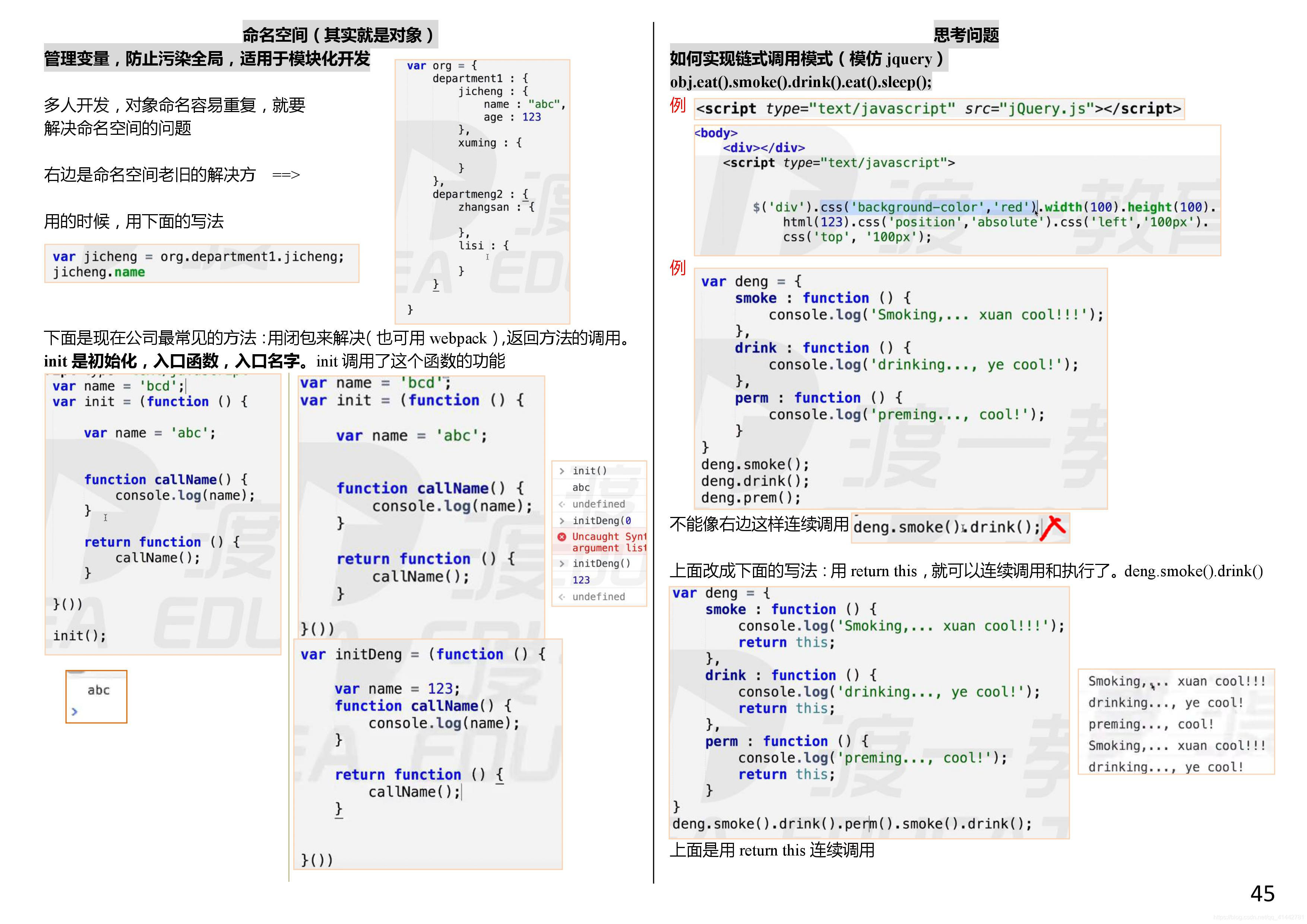Click code var initDeng = (function () {
The image size is (1307, 924).
[423, 654]
